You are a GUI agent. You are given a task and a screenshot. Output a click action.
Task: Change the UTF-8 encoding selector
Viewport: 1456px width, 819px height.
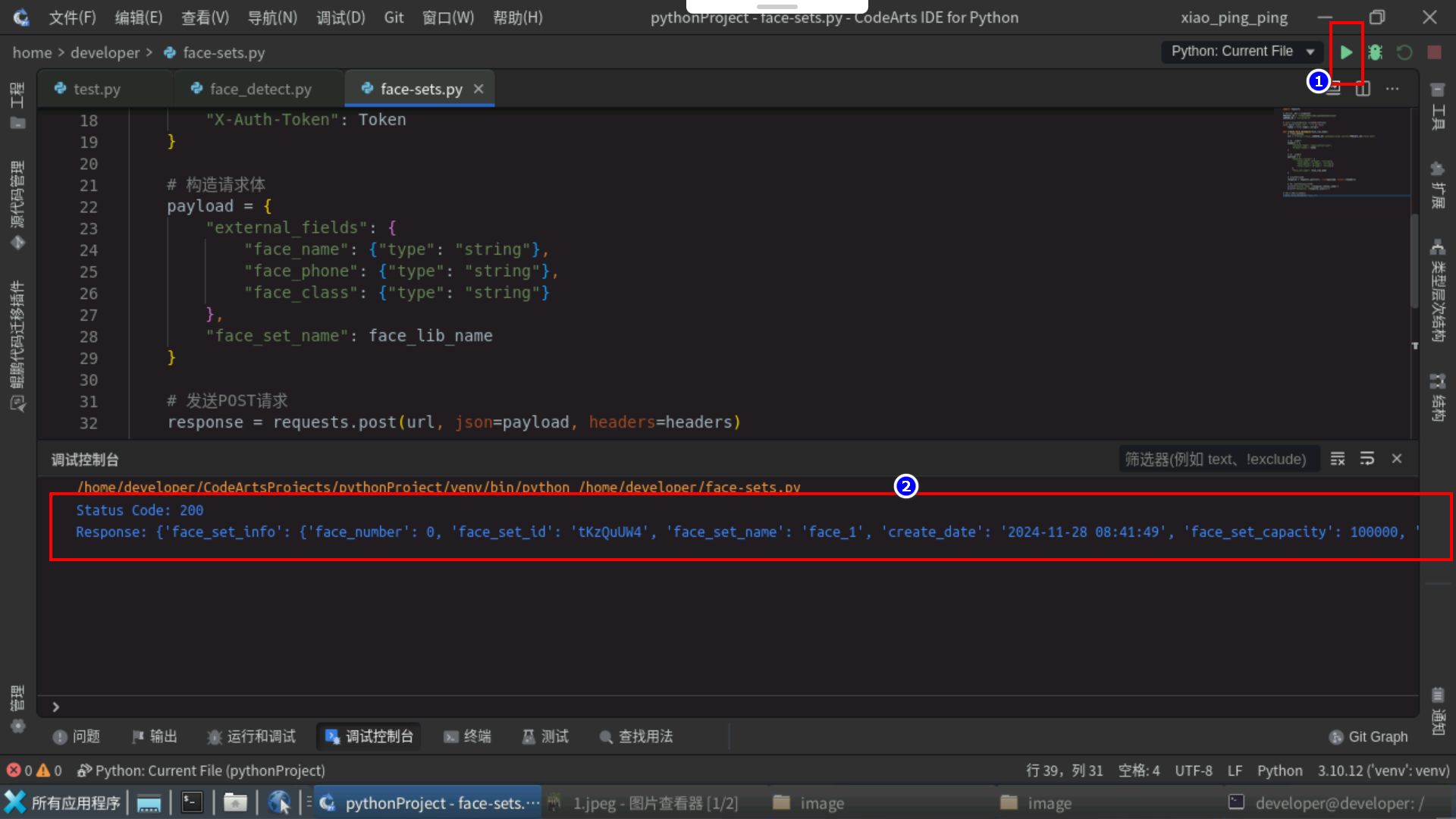pos(1193,770)
